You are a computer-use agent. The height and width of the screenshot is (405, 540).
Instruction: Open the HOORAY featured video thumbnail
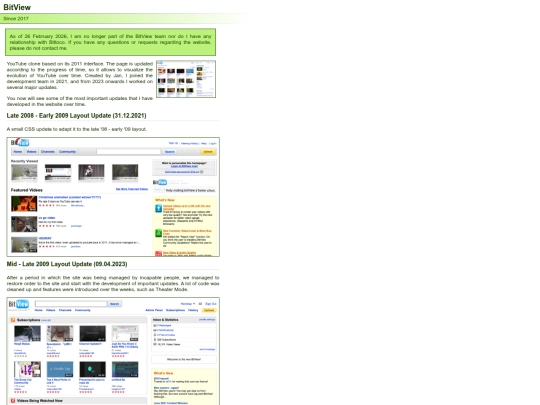coord(24,245)
